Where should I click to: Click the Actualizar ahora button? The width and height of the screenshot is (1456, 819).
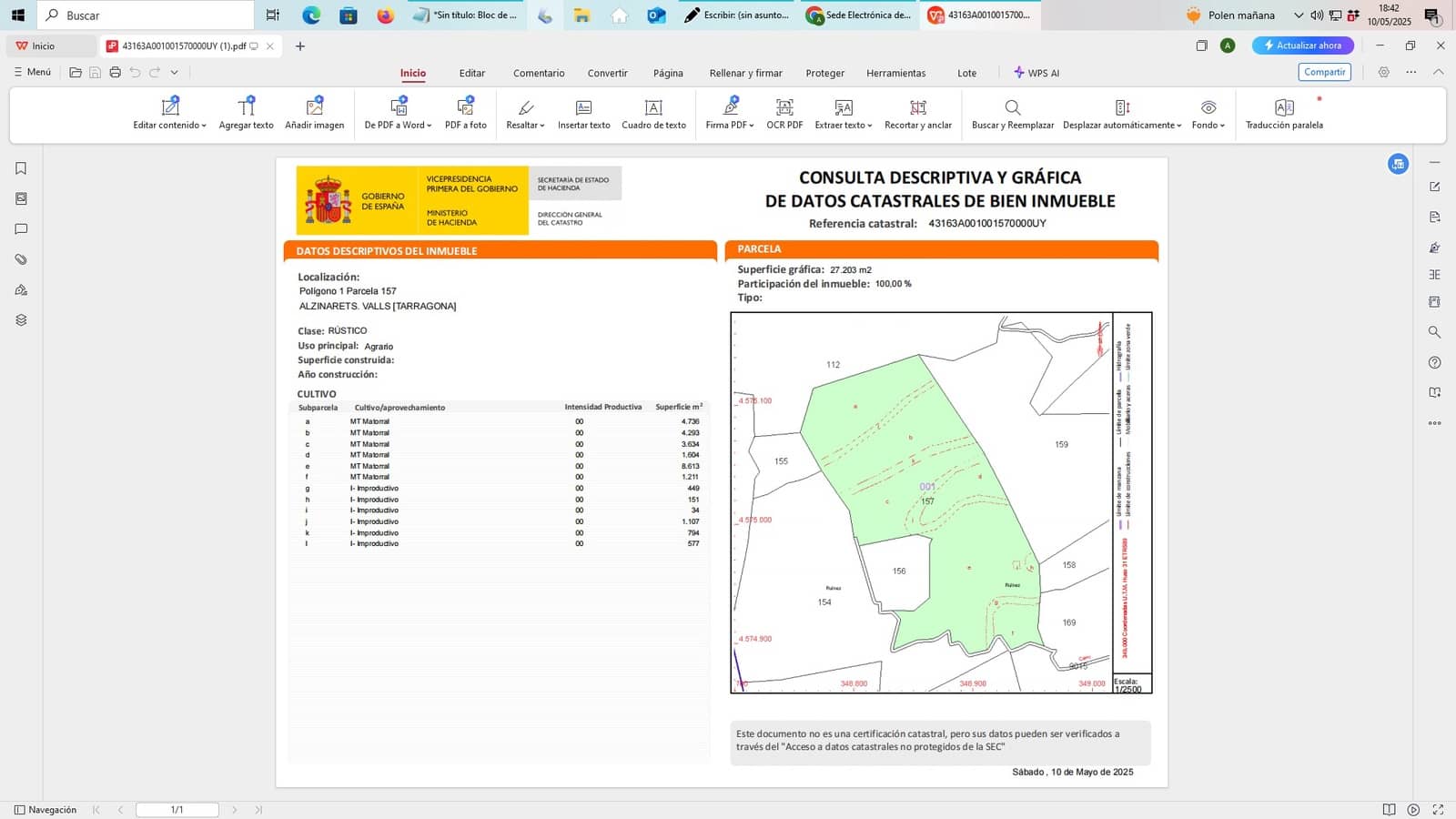tap(1302, 45)
